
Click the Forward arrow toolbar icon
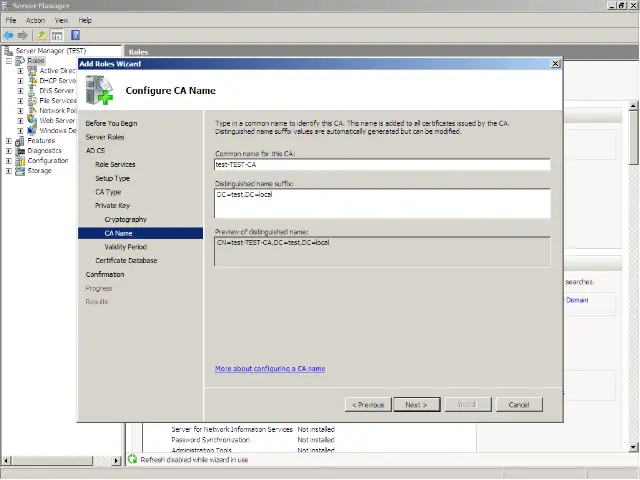tap(23, 35)
